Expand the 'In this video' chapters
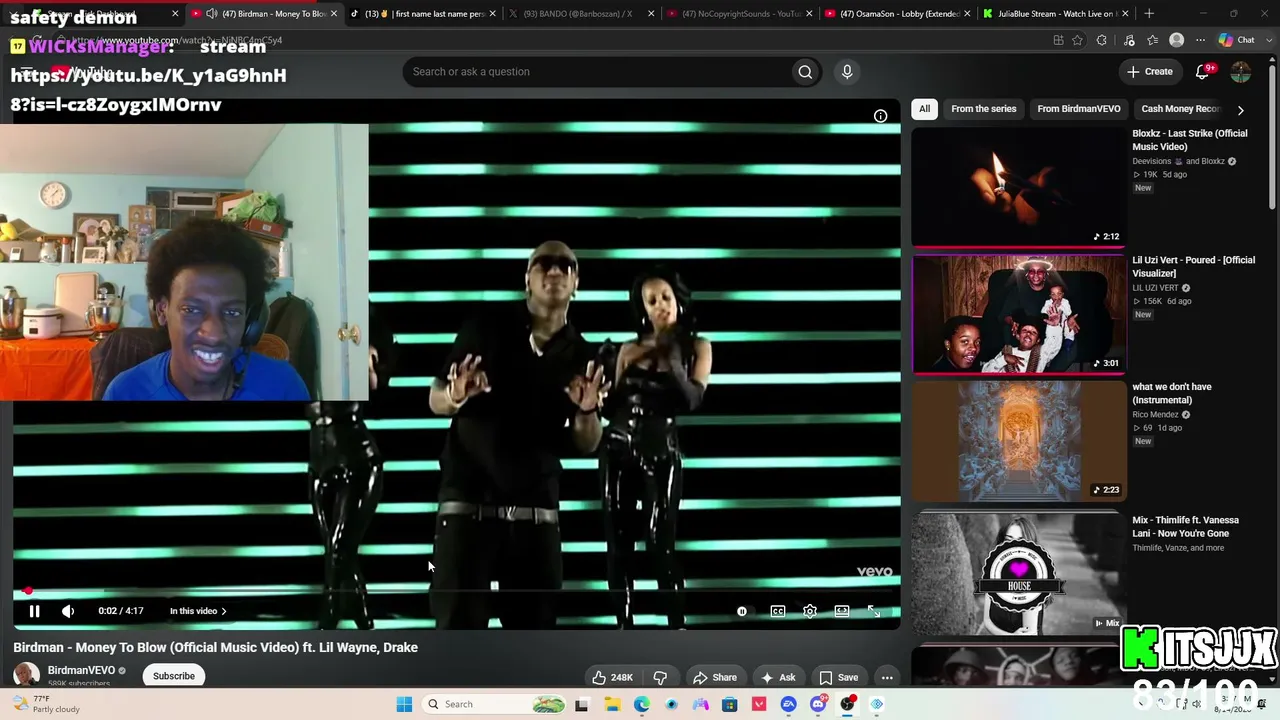 pos(198,611)
